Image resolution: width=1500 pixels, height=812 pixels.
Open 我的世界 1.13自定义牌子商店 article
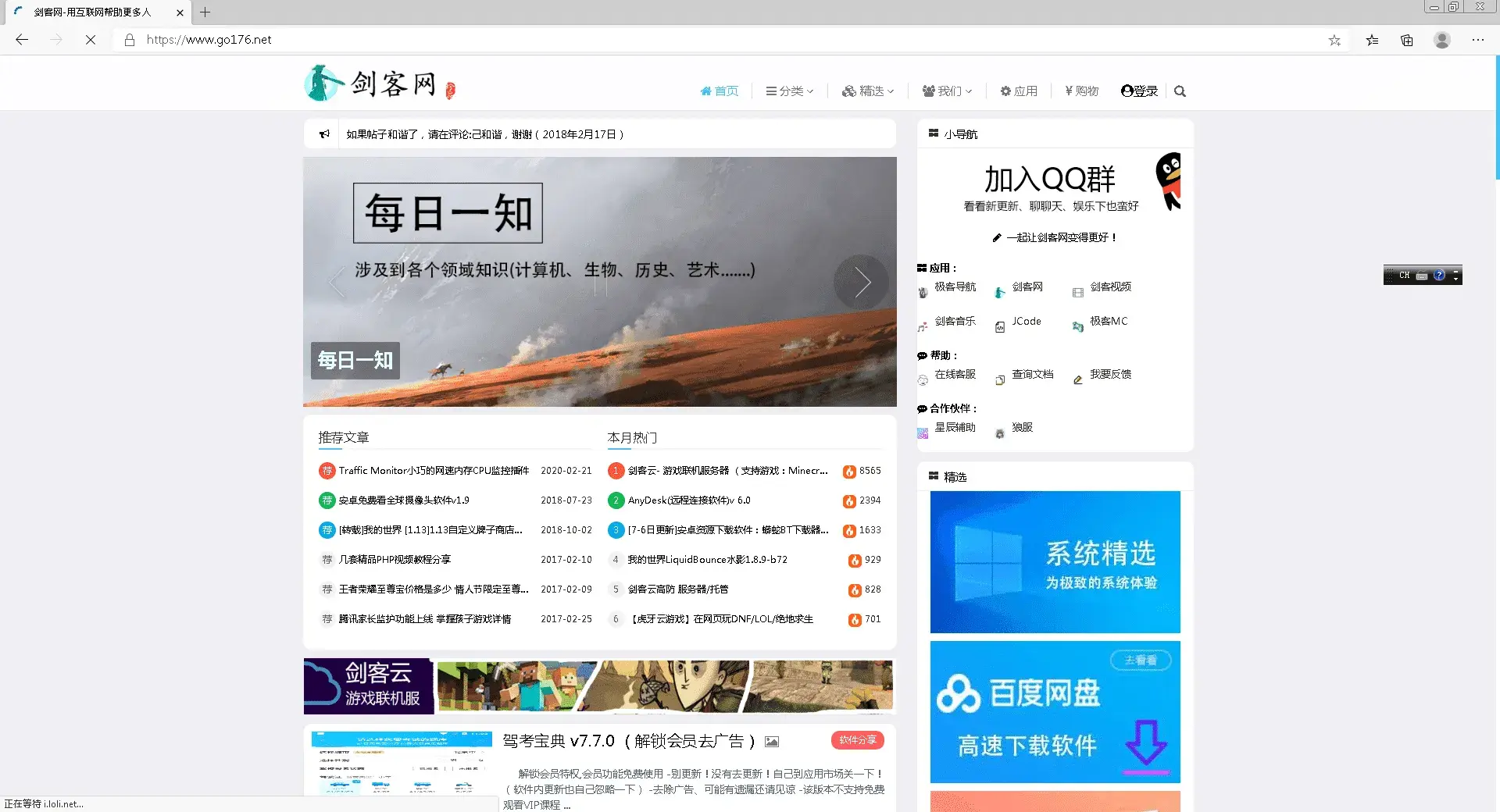pyautogui.click(x=431, y=530)
